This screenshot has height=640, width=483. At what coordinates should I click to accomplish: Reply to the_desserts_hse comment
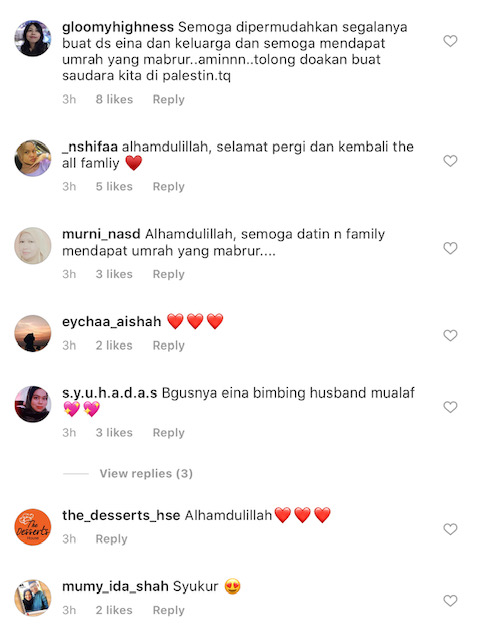click(111, 539)
